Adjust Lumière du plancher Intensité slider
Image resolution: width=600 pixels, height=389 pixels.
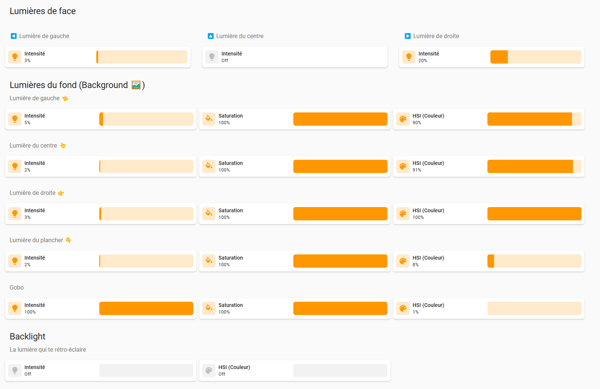coord(146,261)
